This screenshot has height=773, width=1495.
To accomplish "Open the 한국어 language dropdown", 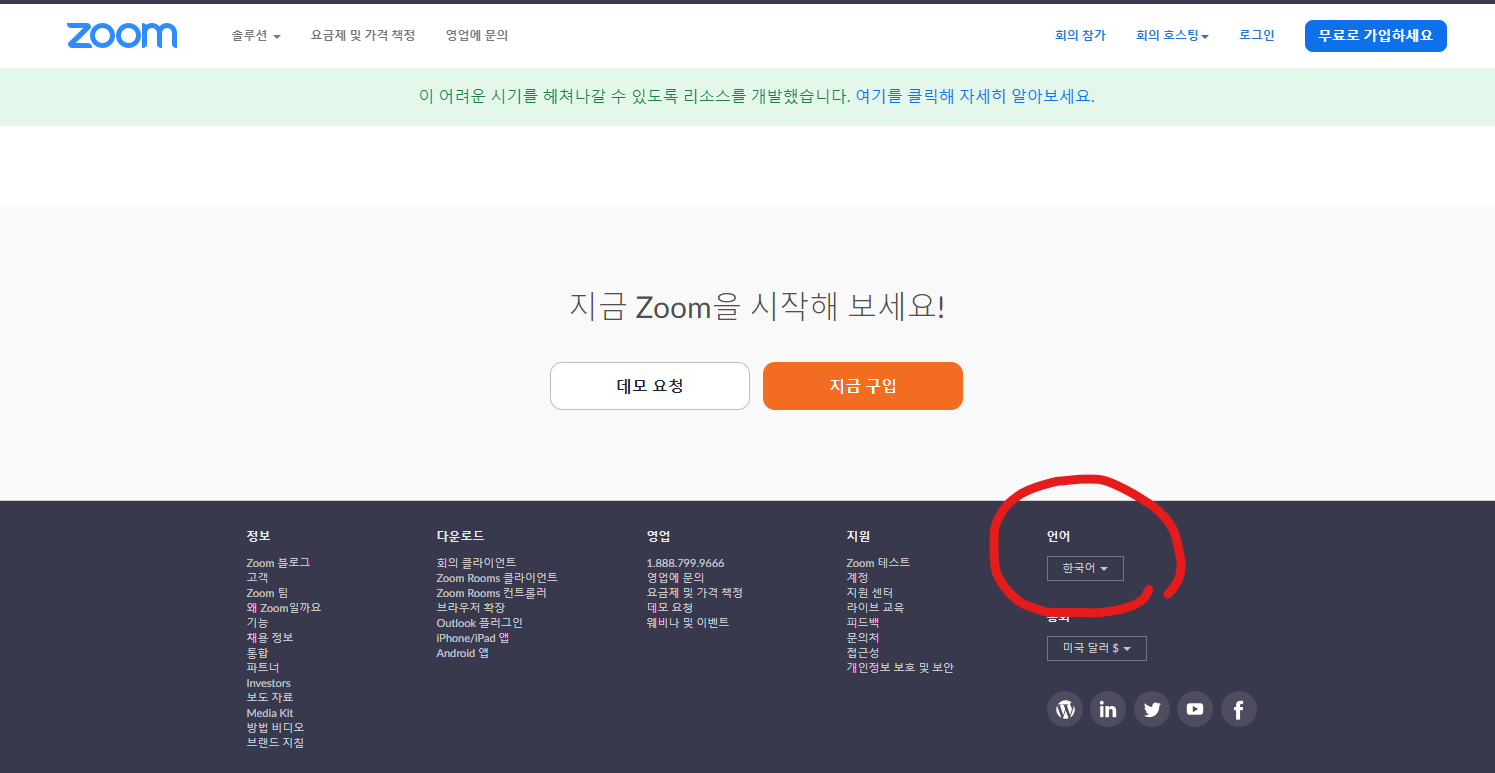I will (1085, 568).
